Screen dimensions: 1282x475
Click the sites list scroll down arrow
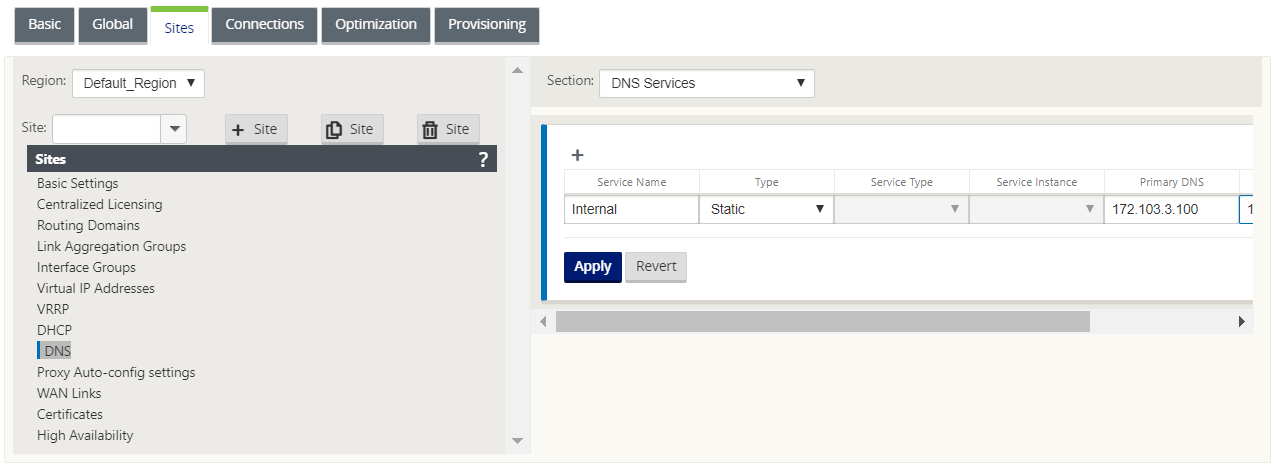(x=517, y=439)
